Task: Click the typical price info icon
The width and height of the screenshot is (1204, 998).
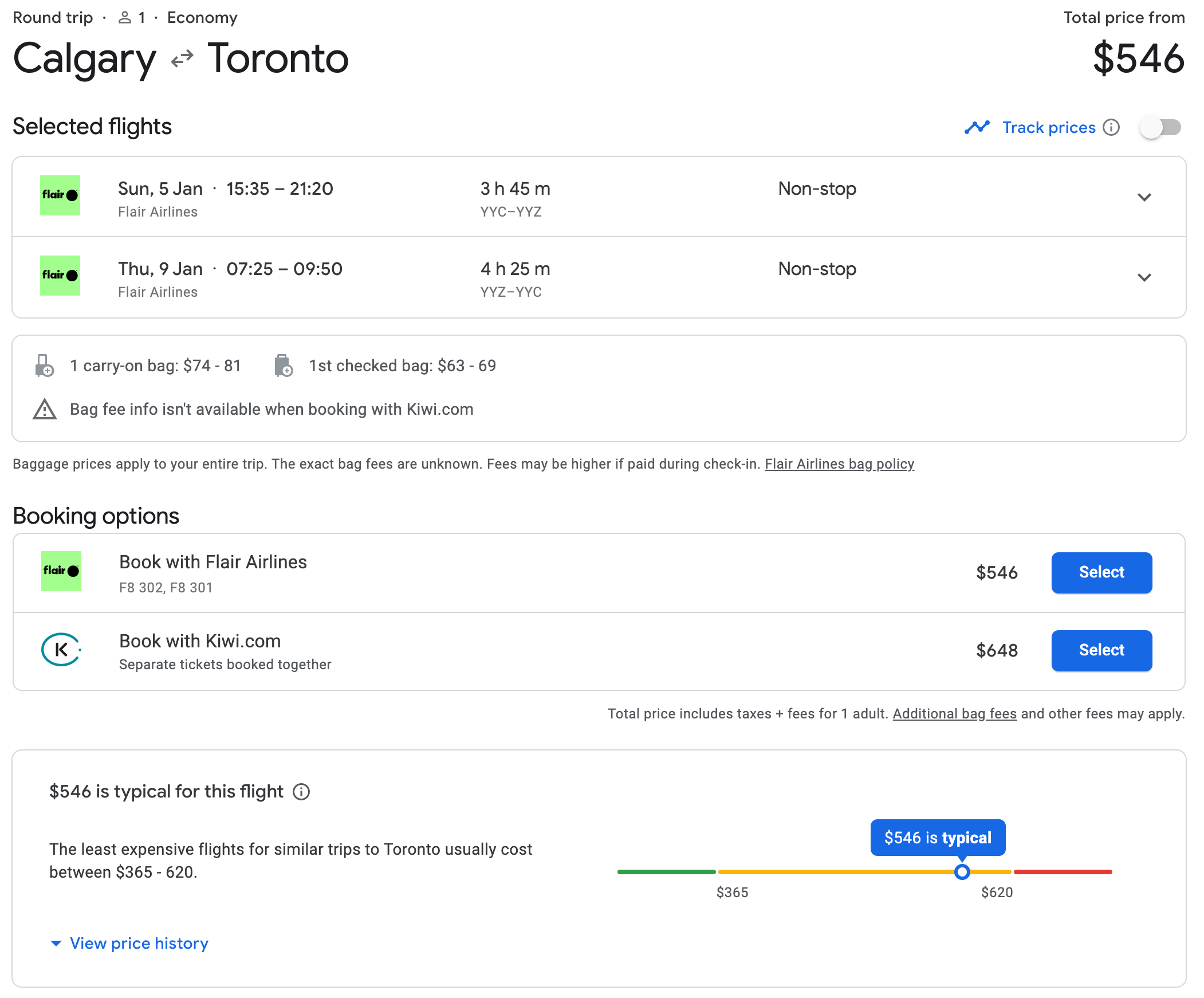Action: (301, 792)
